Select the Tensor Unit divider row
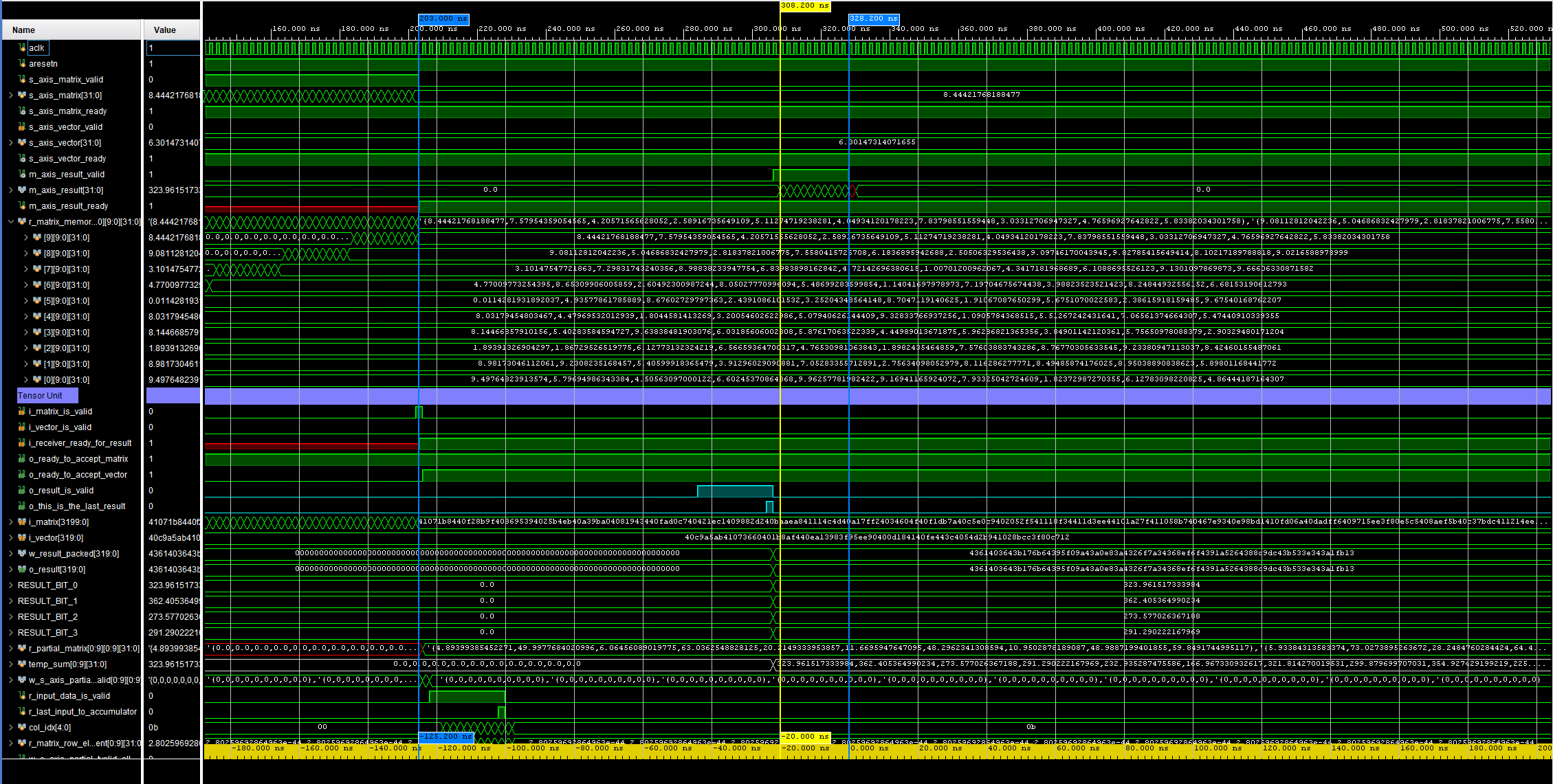This screenshot has width=1553, height=784. coord(40,396)
